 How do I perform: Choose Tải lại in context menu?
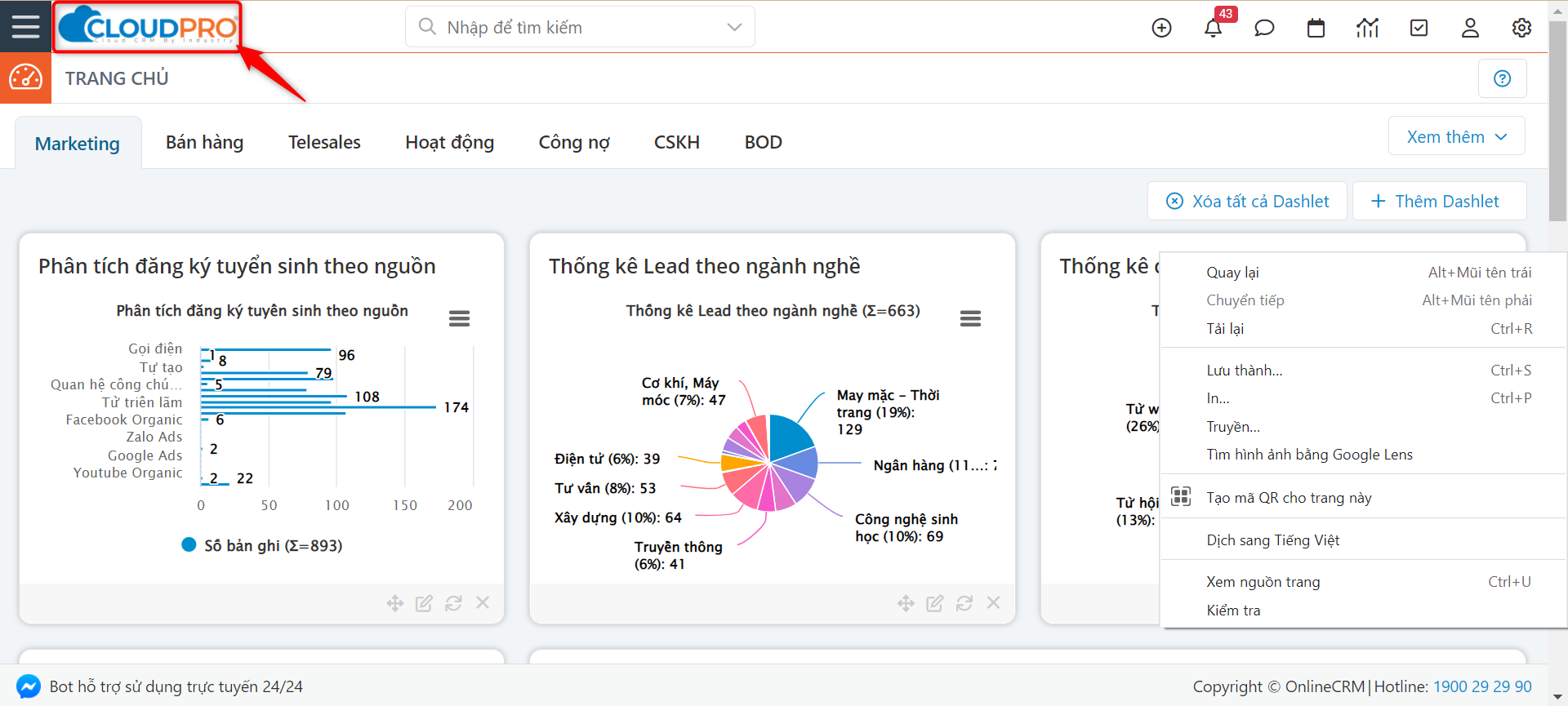coord(1363,329)
